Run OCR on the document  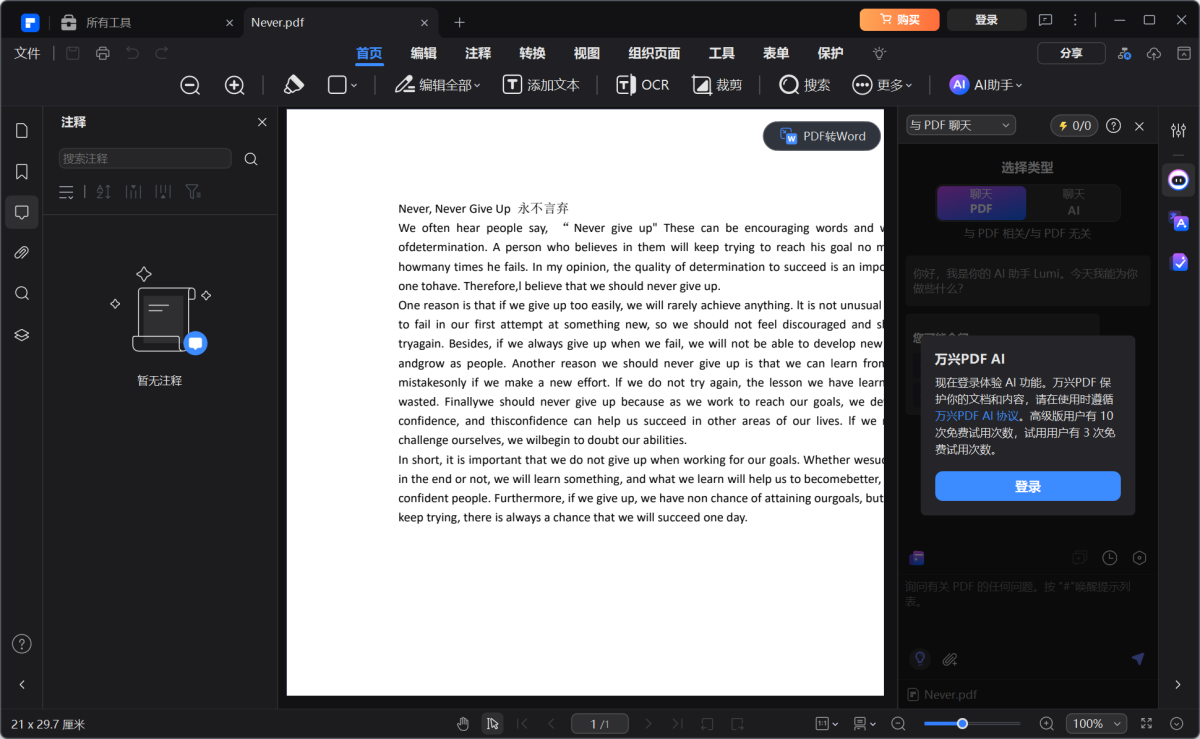[642, 85]
